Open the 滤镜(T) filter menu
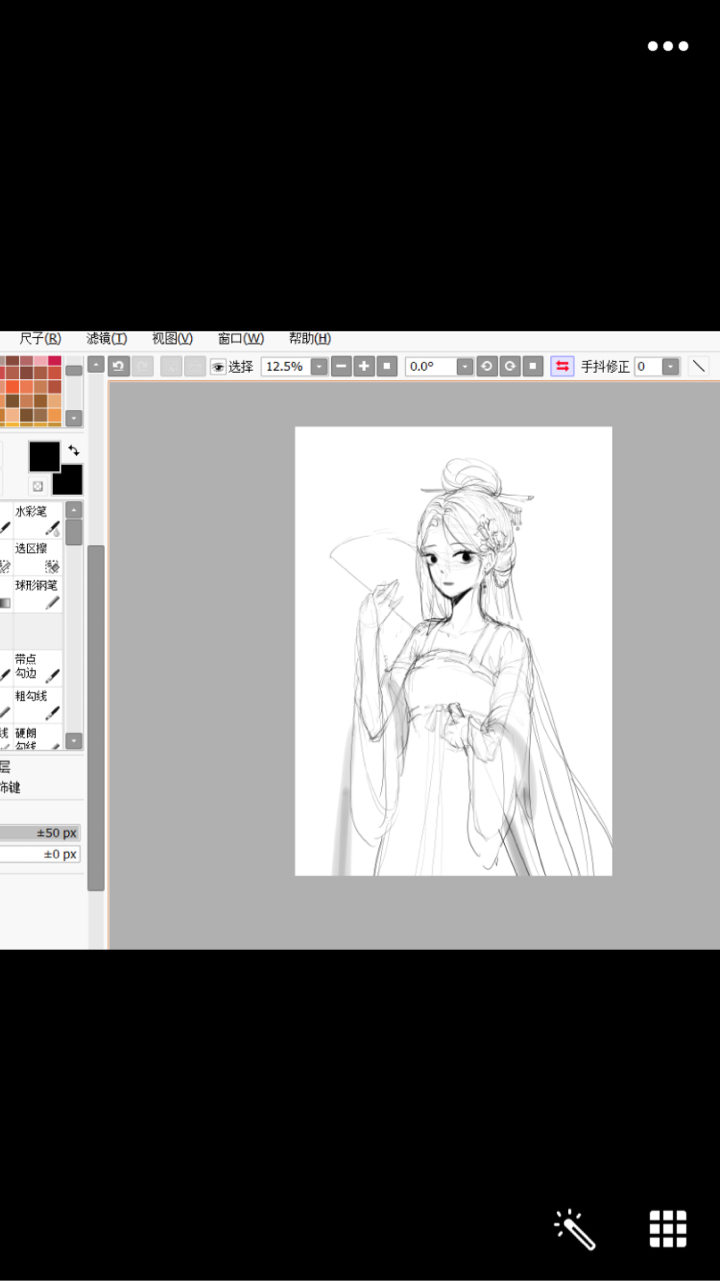This screenshot has width=720, height=1281. click(106, 338)
